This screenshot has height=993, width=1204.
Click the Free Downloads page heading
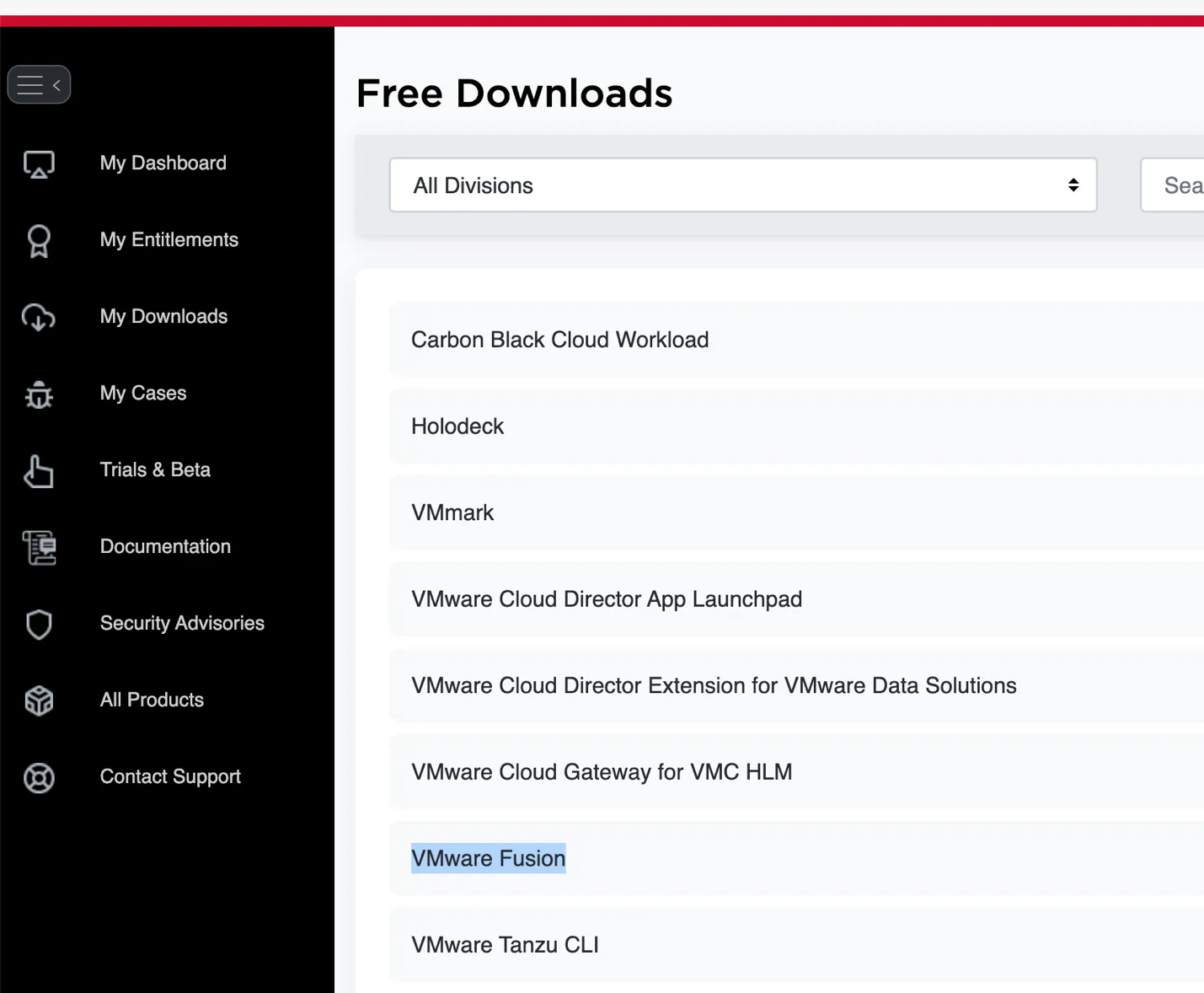(x=514, y=93)
